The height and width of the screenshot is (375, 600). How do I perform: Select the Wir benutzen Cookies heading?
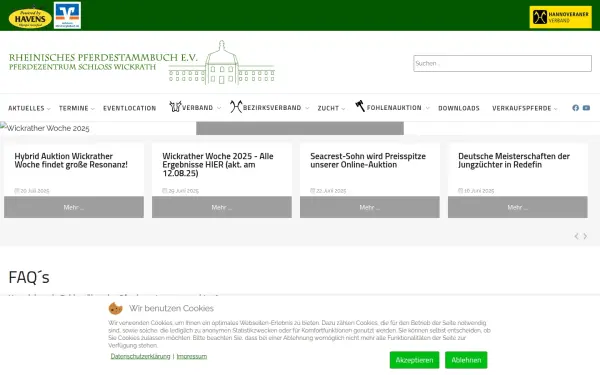(x=171, y=308)
